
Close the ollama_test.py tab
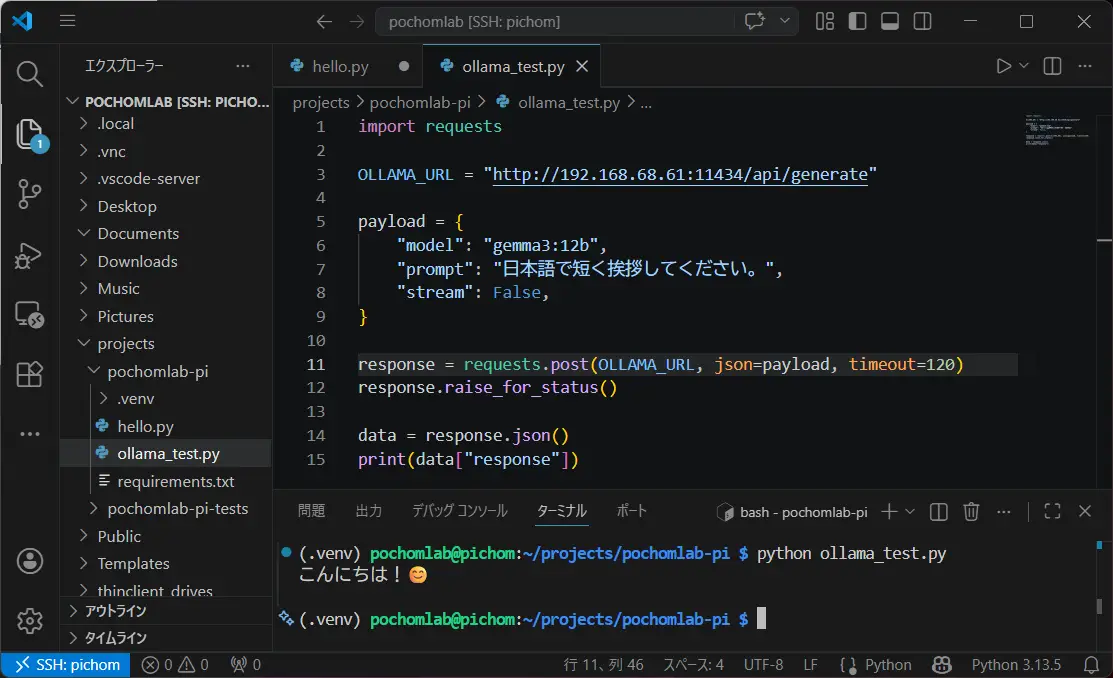click(x=582, y=66)
